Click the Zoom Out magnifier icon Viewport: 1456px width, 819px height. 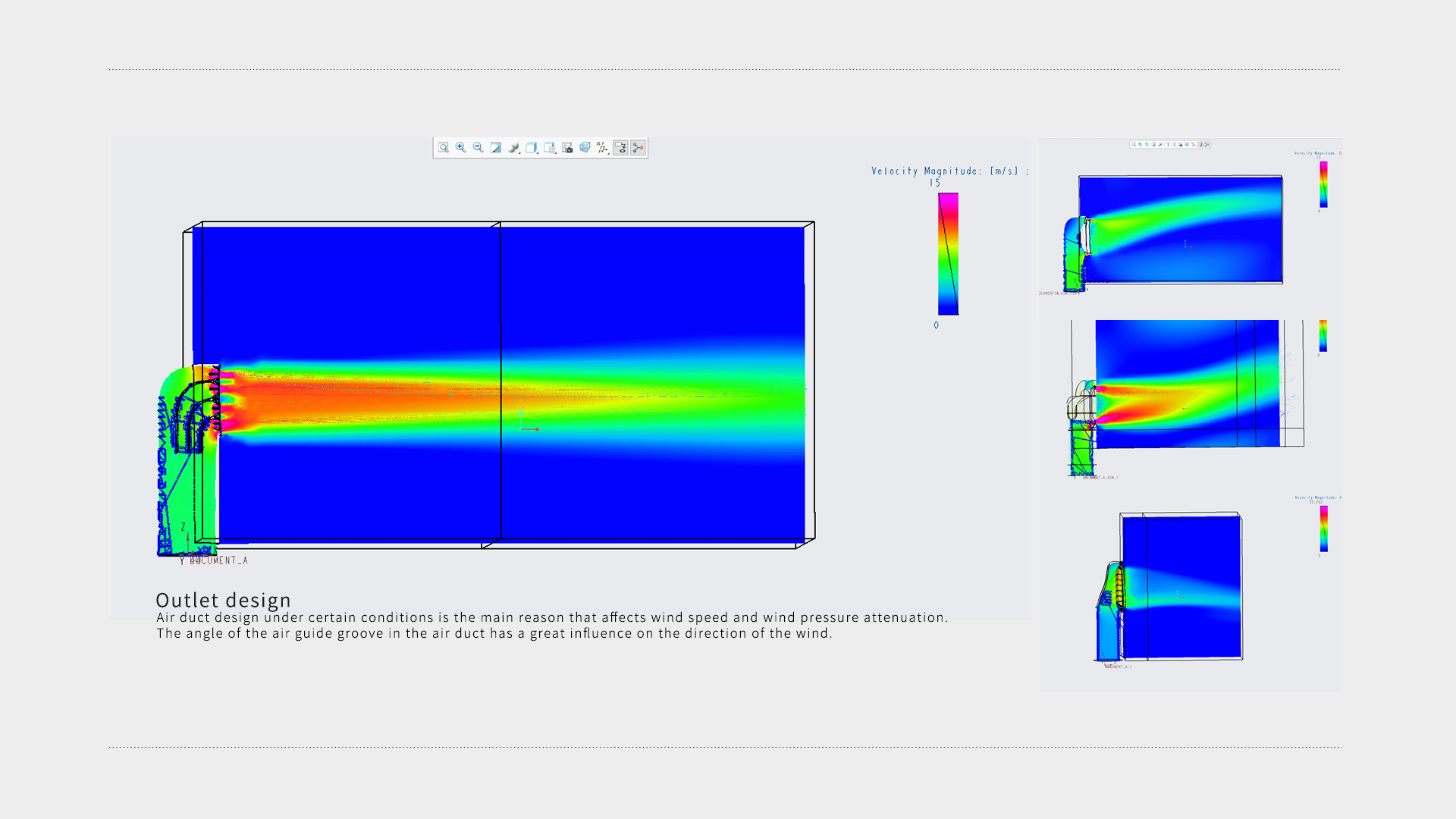(478, 148)
